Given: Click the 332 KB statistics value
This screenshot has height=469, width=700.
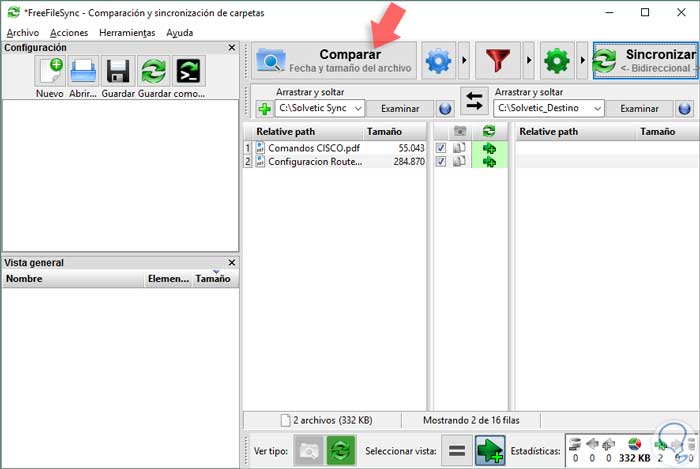Looking at the screenshot, I should click(634, 458).
